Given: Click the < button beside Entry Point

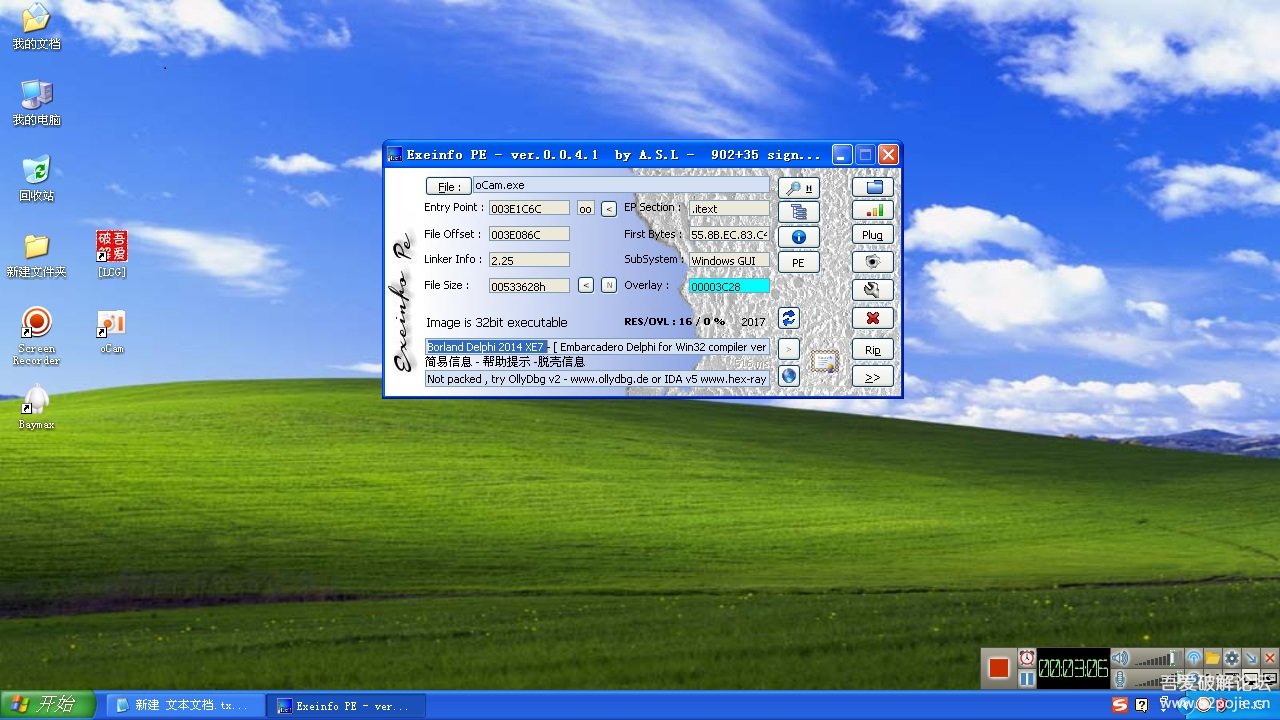Looking at the screenshot, I should click(x=608, y=208).
